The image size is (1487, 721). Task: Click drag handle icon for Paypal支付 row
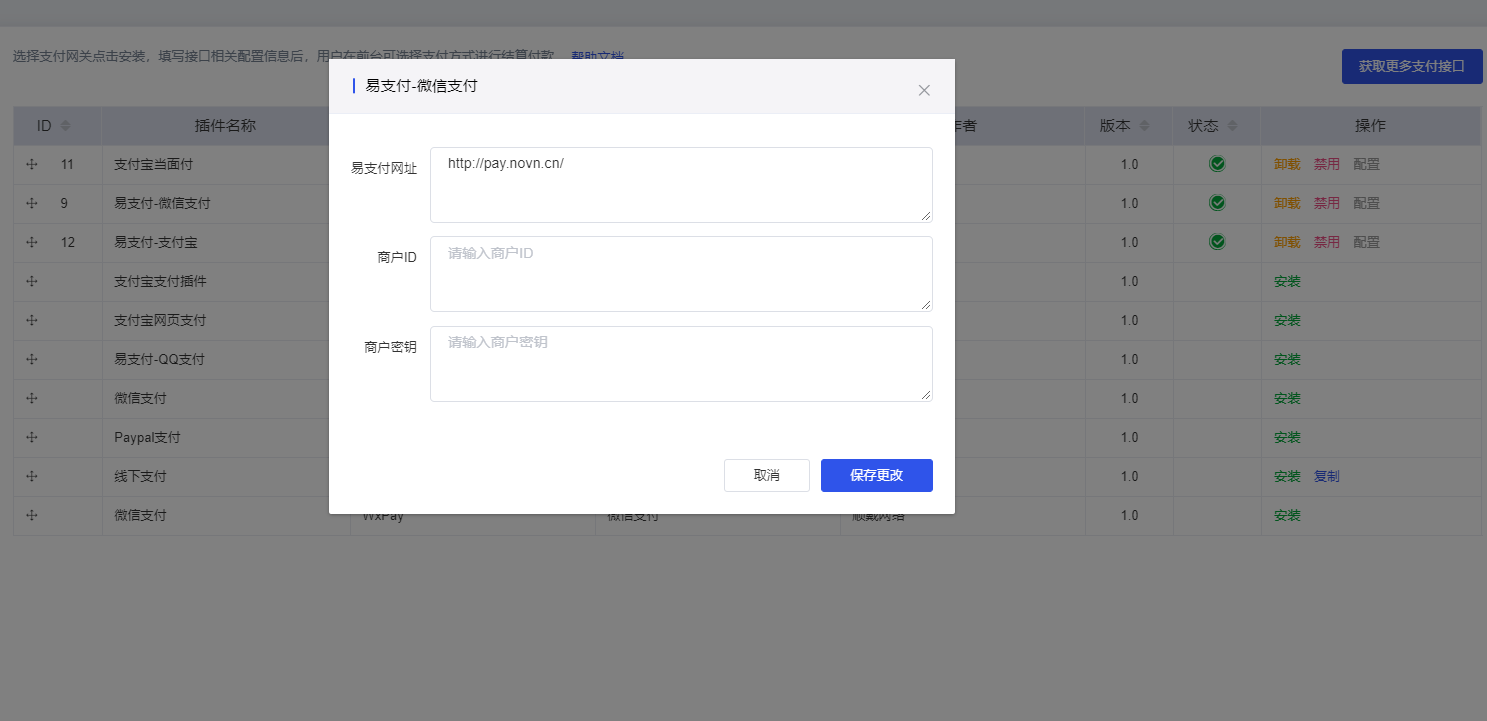tap(31, 437)
